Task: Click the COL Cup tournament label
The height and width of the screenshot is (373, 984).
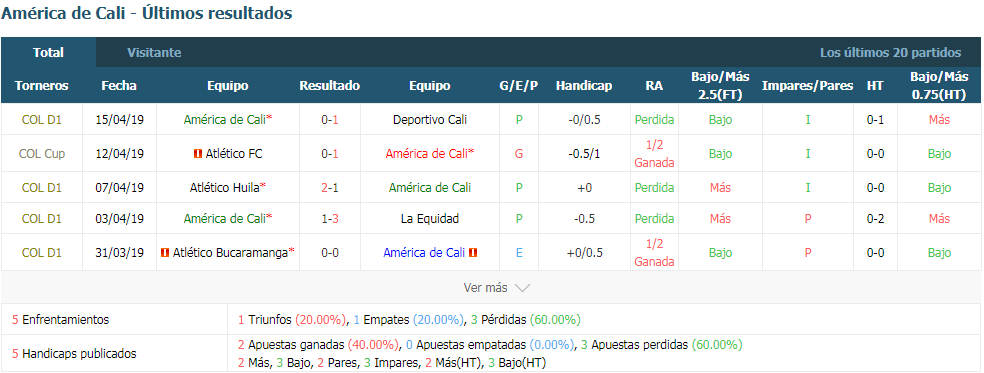Action: pos(42,154)
